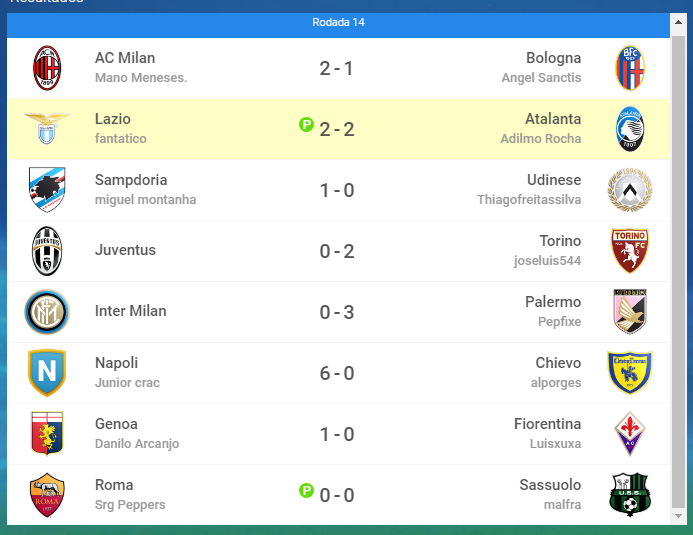Click the Sampdoria shield logo
This screenshot has height=535, width=693.
coord(47,190)
